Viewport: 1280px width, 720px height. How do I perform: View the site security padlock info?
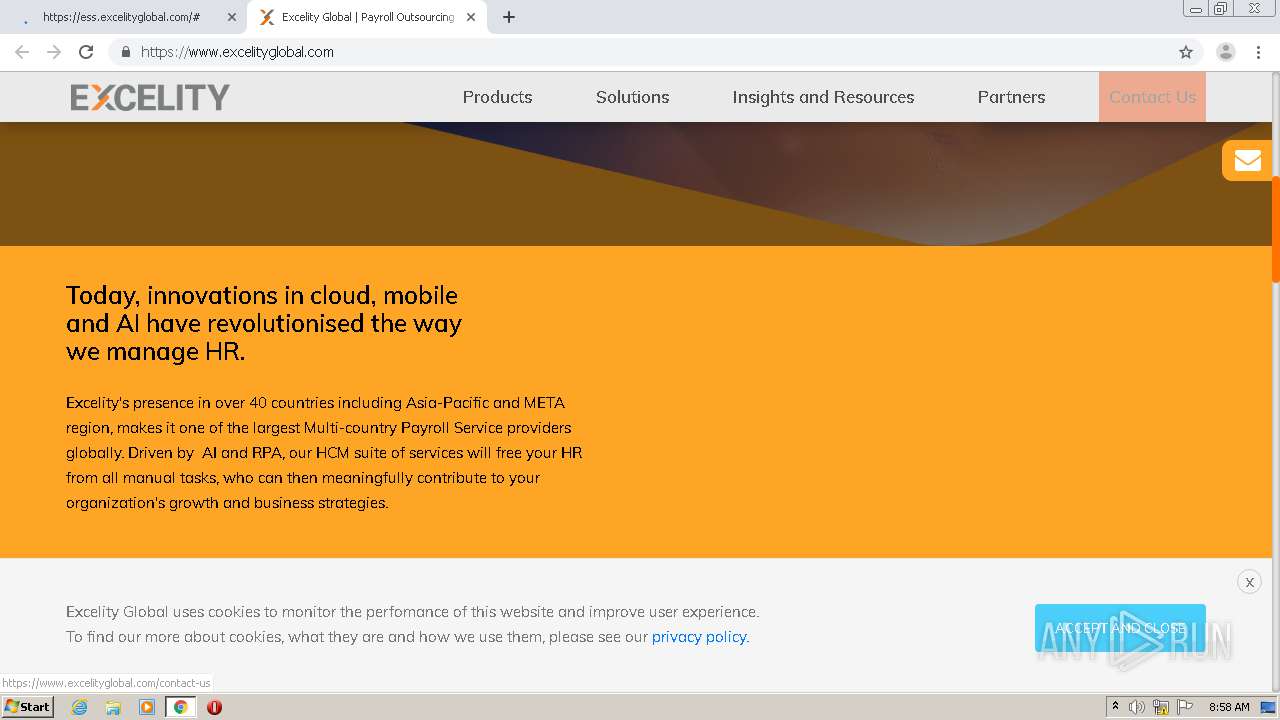(x=125, y=52)
